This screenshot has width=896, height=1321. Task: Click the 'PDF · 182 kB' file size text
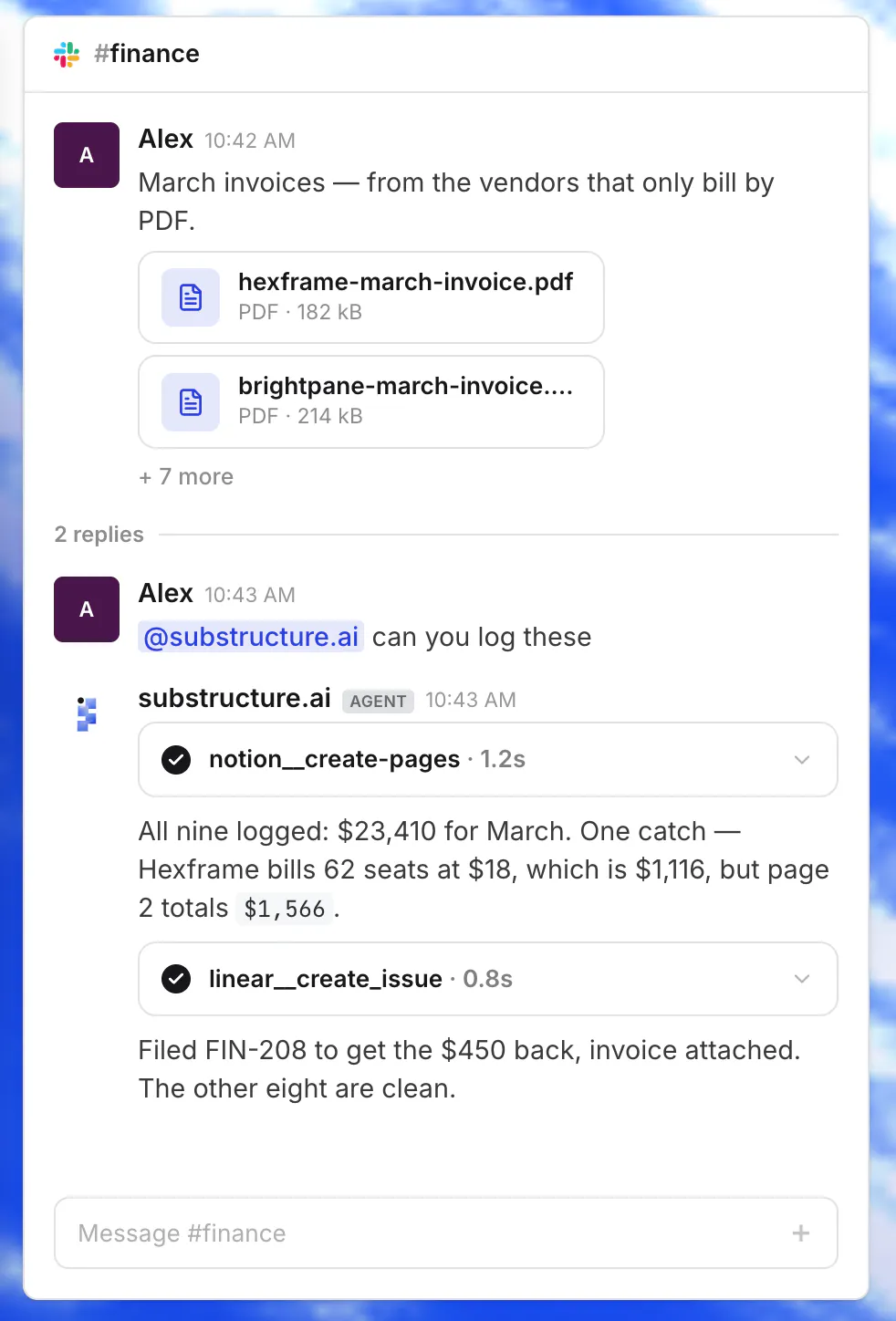(x=300, y=312)
